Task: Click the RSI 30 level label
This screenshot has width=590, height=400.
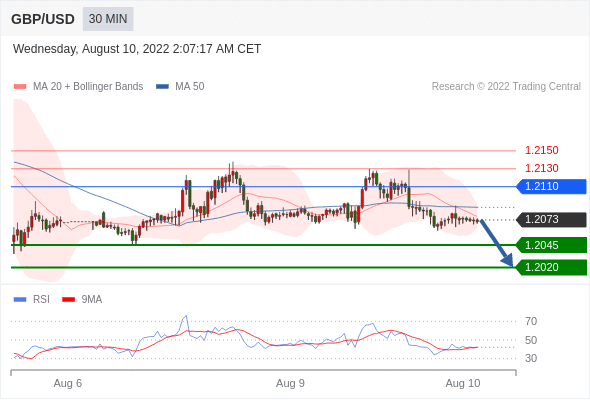Action: click(x=531, y=358)
